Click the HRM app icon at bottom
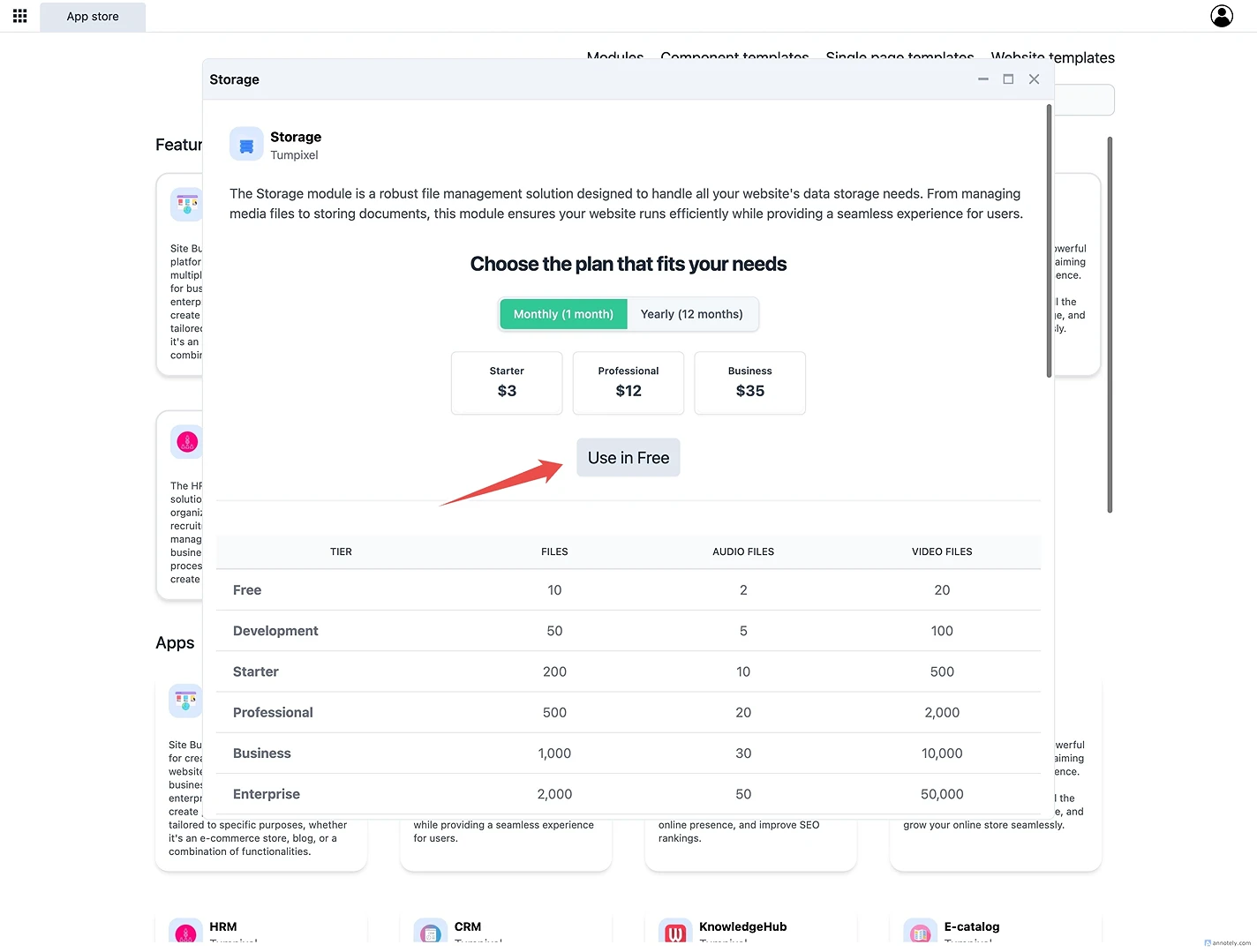Screen dimensions: 1257x952 [x=185, y=932]
